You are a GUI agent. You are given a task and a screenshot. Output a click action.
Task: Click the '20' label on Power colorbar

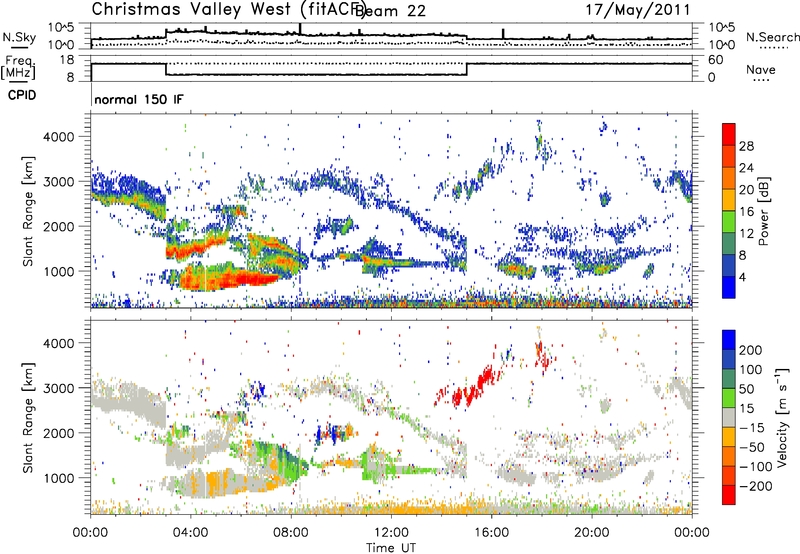(746, 190)
